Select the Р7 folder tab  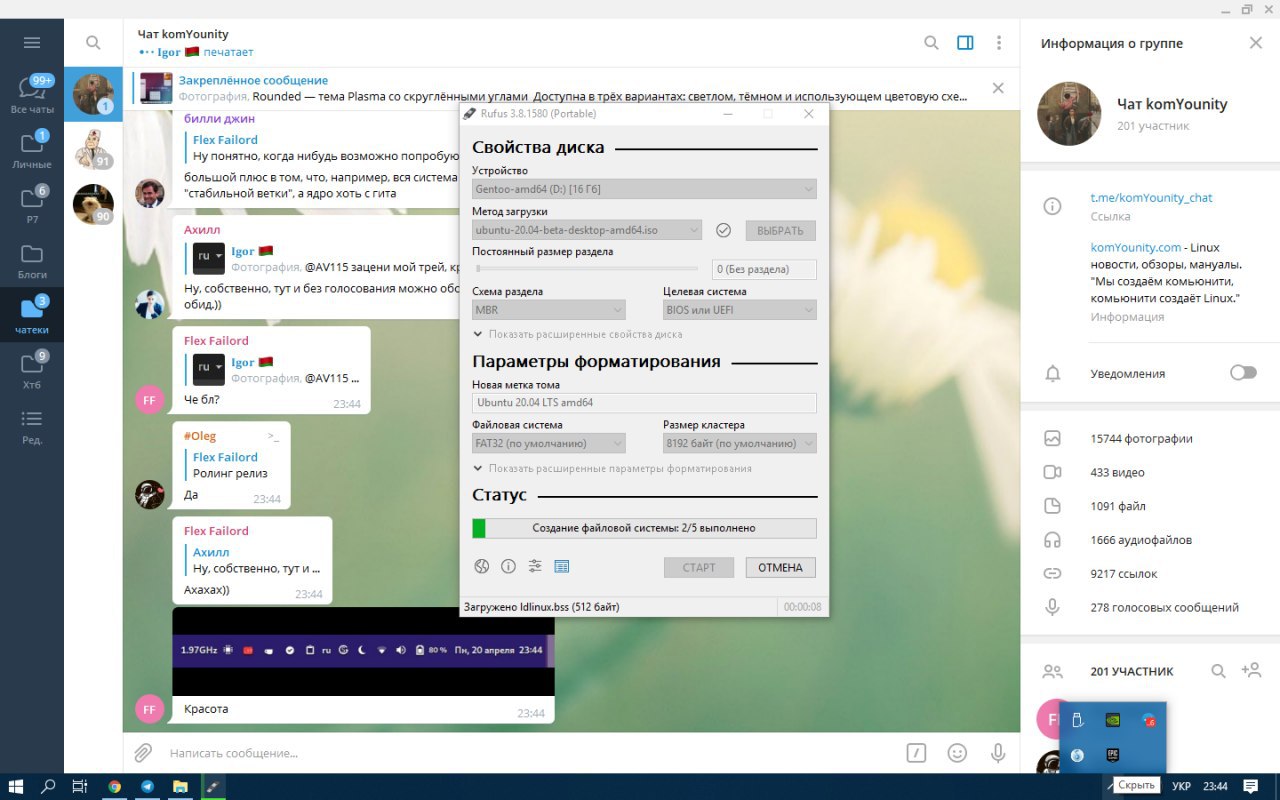[32, 205]
